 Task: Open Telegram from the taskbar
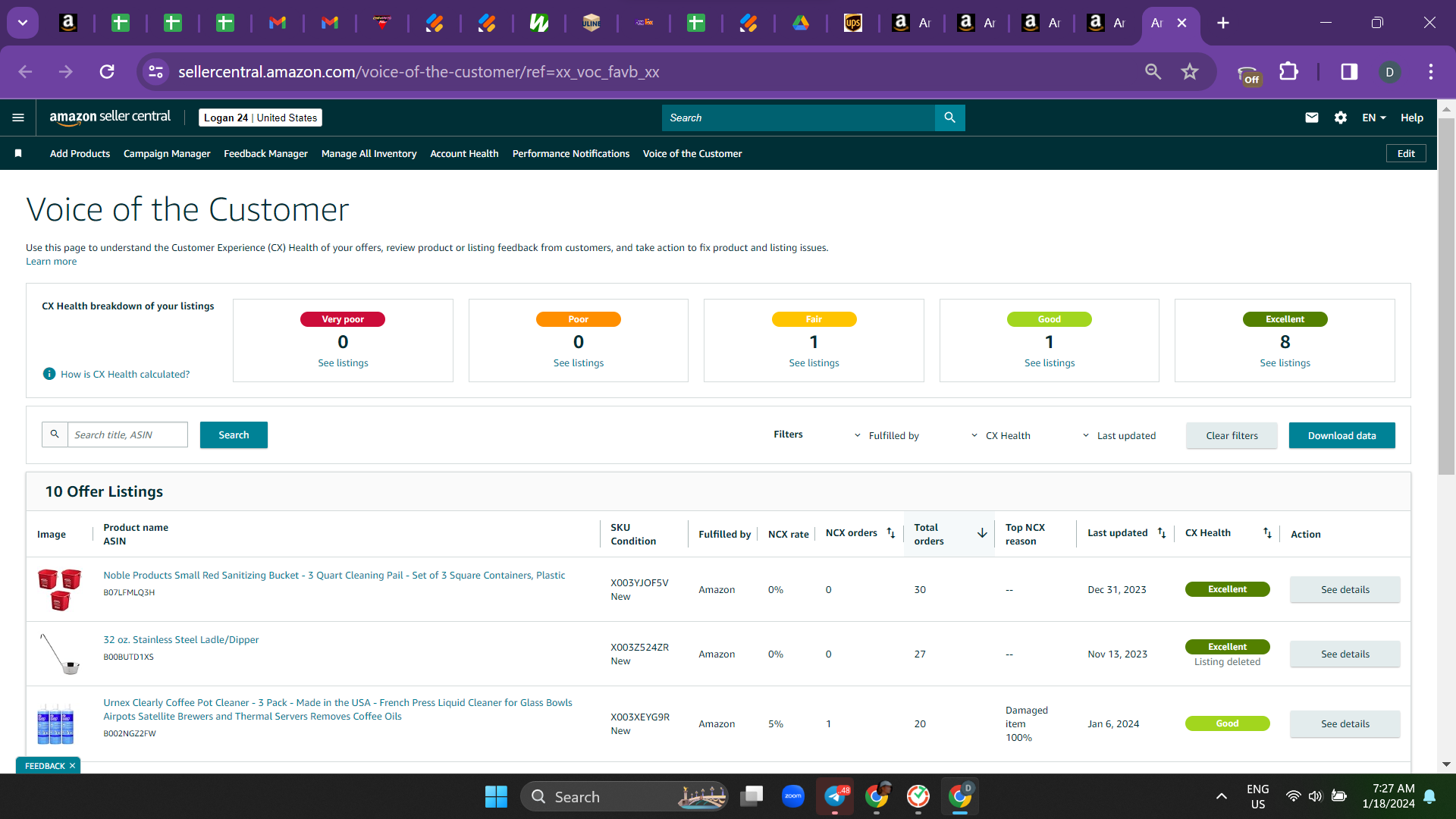(x=835, y=796)
